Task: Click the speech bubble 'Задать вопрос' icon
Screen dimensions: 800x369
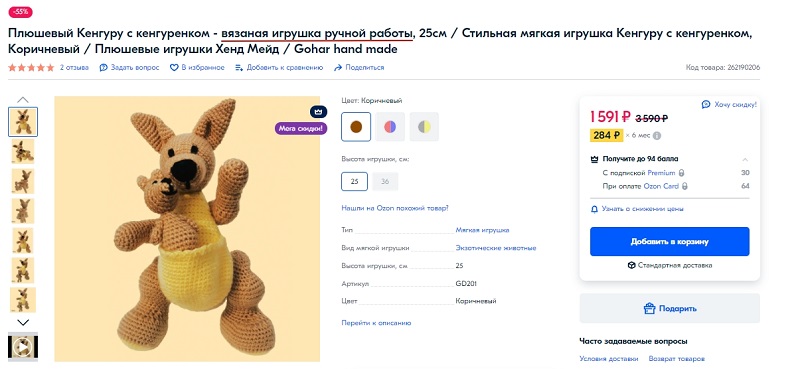Action: pos(104,67)
